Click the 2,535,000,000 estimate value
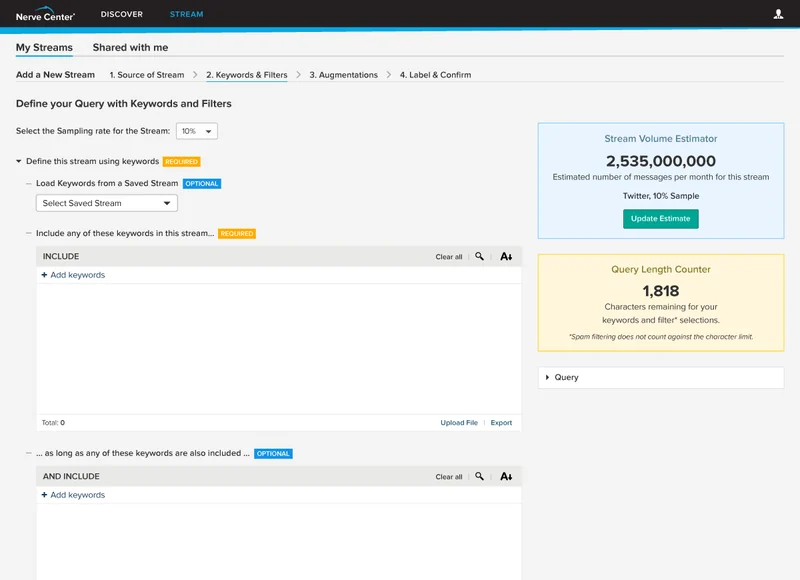Screen dimensions: 800x580 click(x=661, y=161)
